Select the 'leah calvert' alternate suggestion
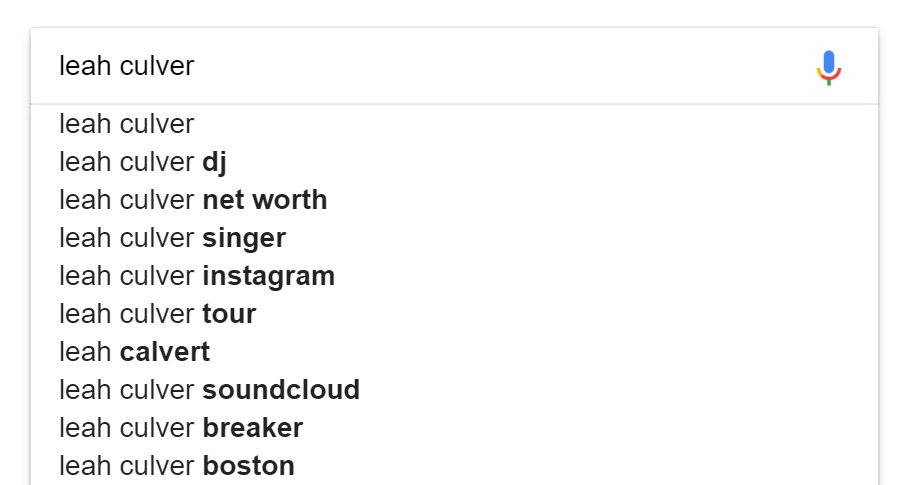The height and width of the screenshot is (485, 907). pyautogui.click(x=134, y=352)
